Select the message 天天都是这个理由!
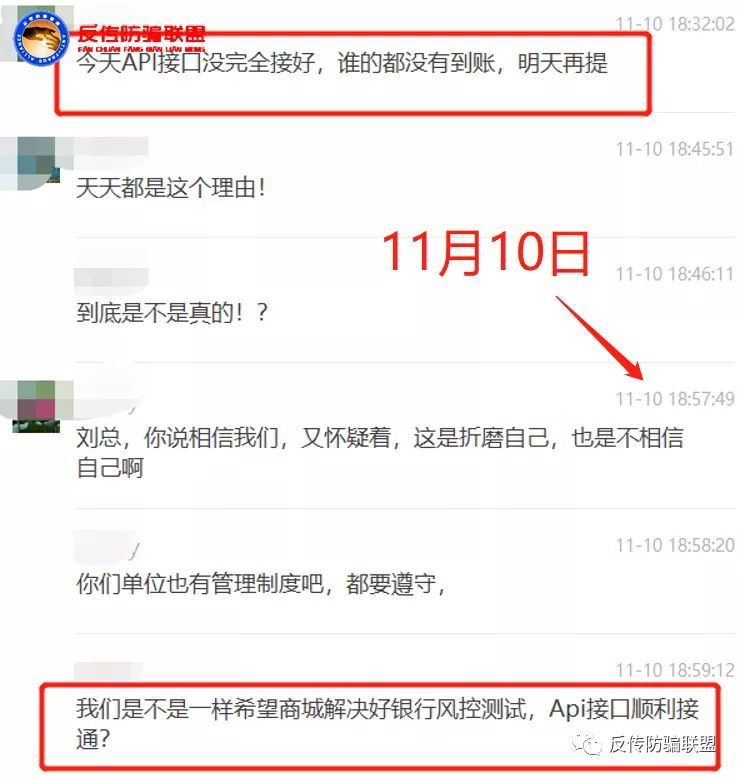 tap(171, 188)
